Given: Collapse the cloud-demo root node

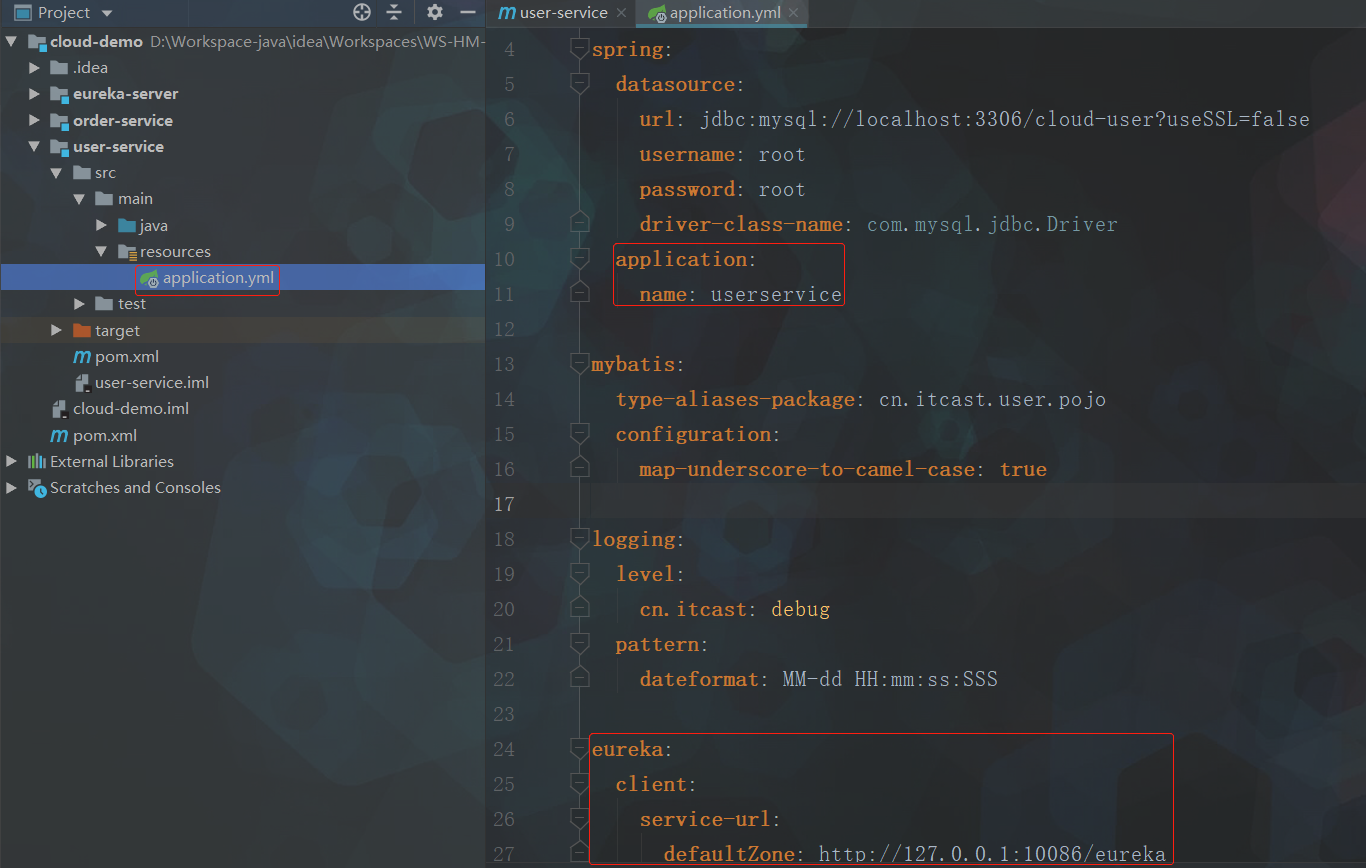Looking at the screenshot, I should (x=12, y=42).
